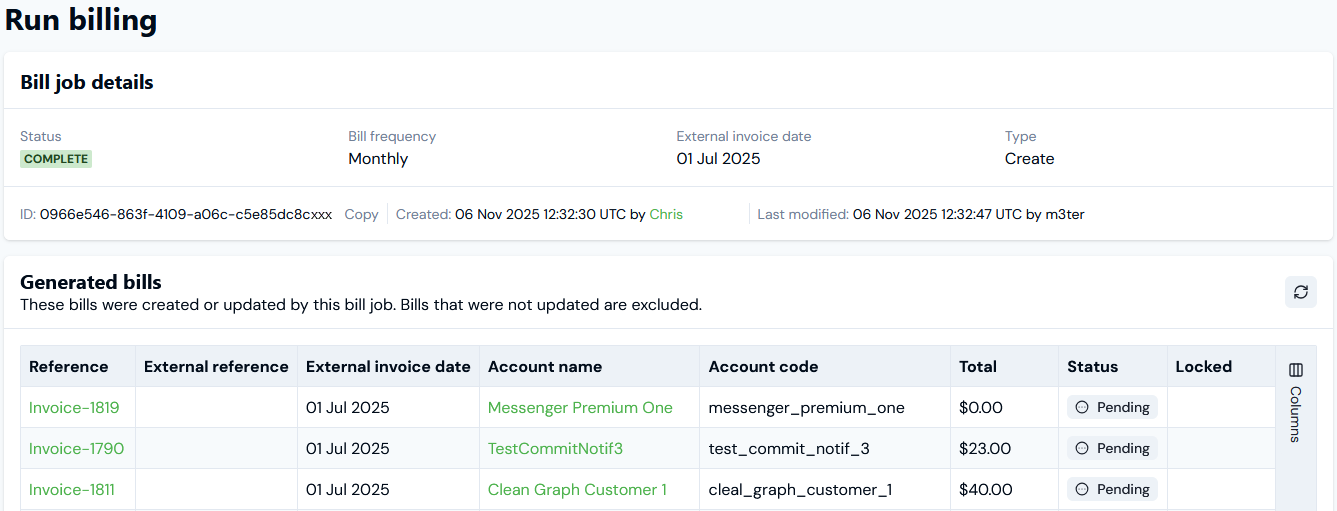1337x511 pixels.
Task: Click the COMPLETE status badge
Action: (56, 159)
